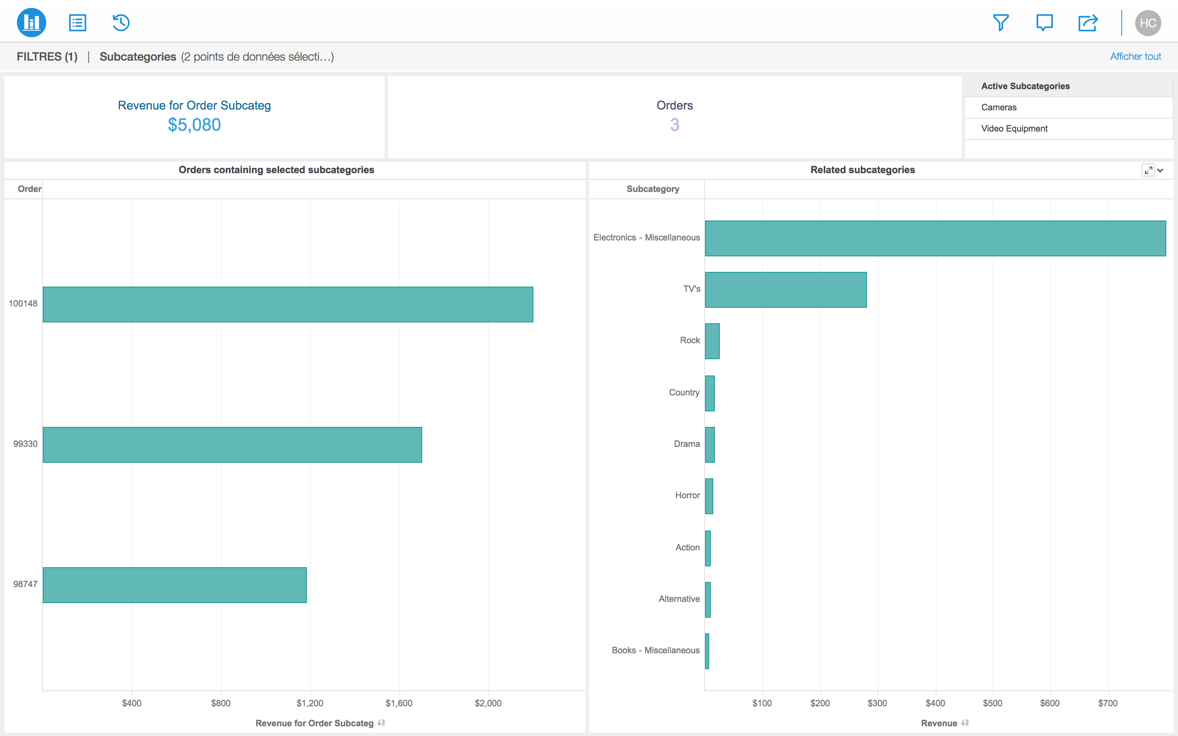The width and height of the screenshot is (1178, 736).
Task: Click sort icon next to Revenue axis label
Action: (965, 722)
